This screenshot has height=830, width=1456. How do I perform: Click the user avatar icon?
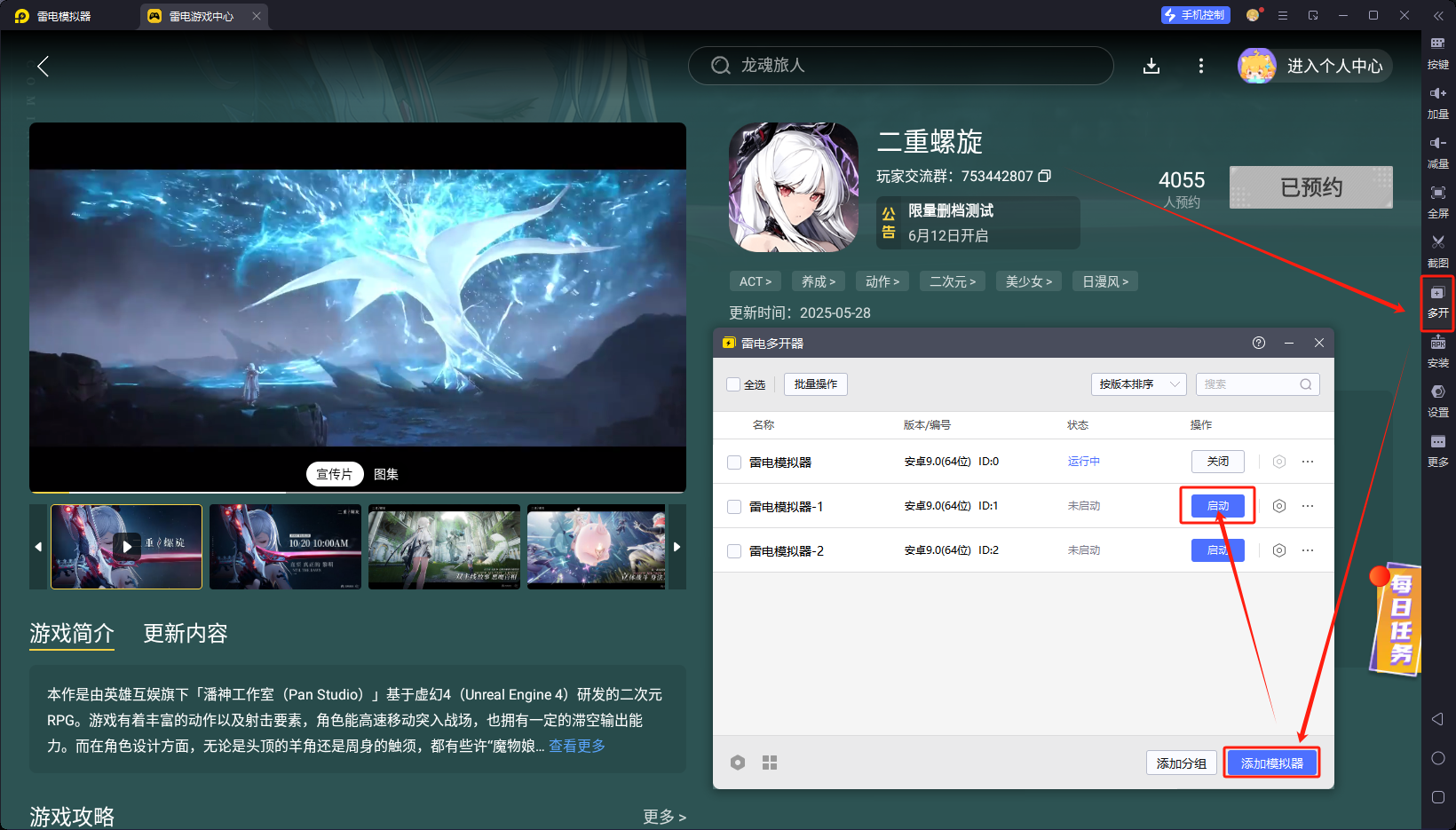tap(1257, 66)
